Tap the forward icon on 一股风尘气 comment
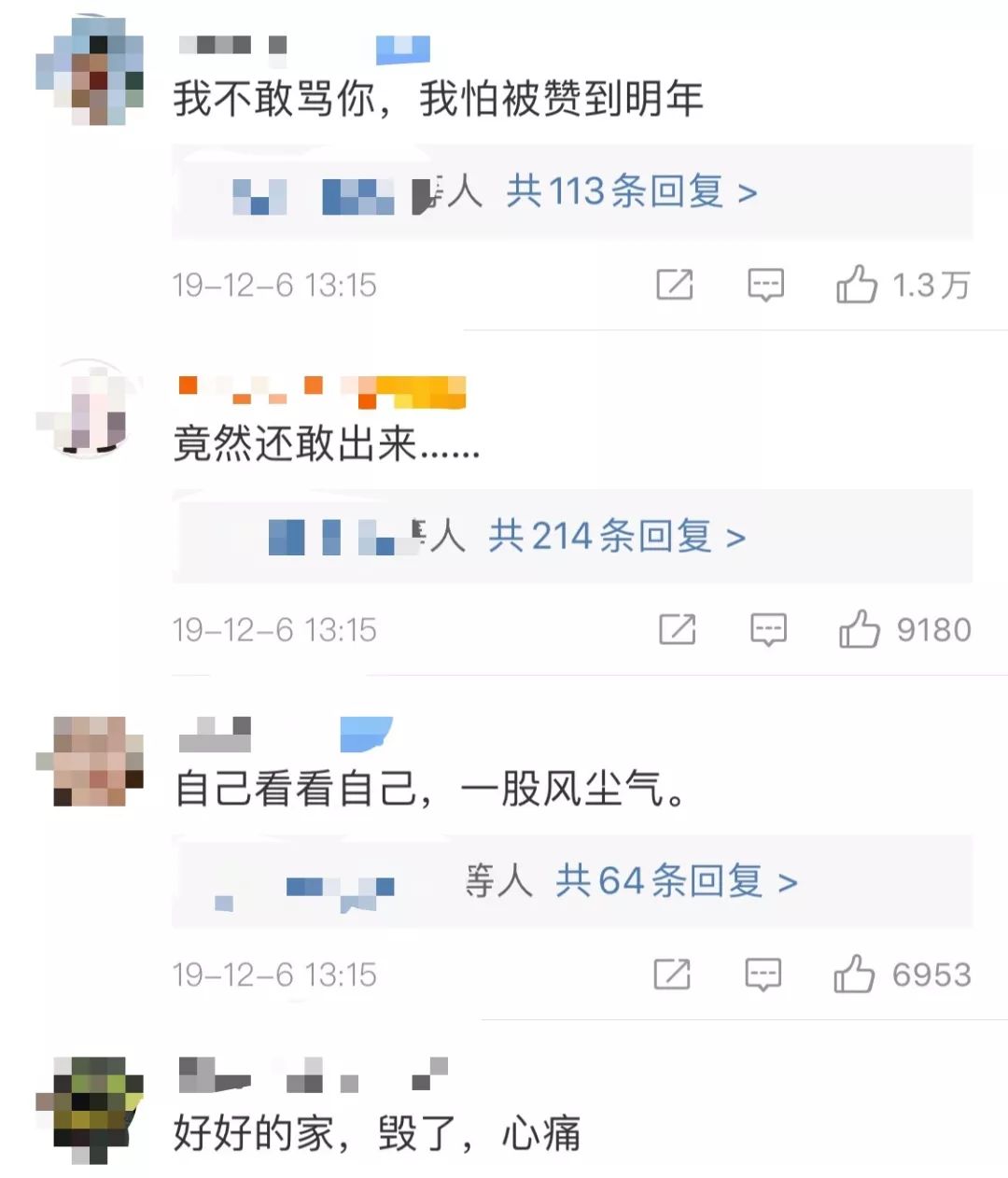Screen dimensions: 1008x1178 672,975
